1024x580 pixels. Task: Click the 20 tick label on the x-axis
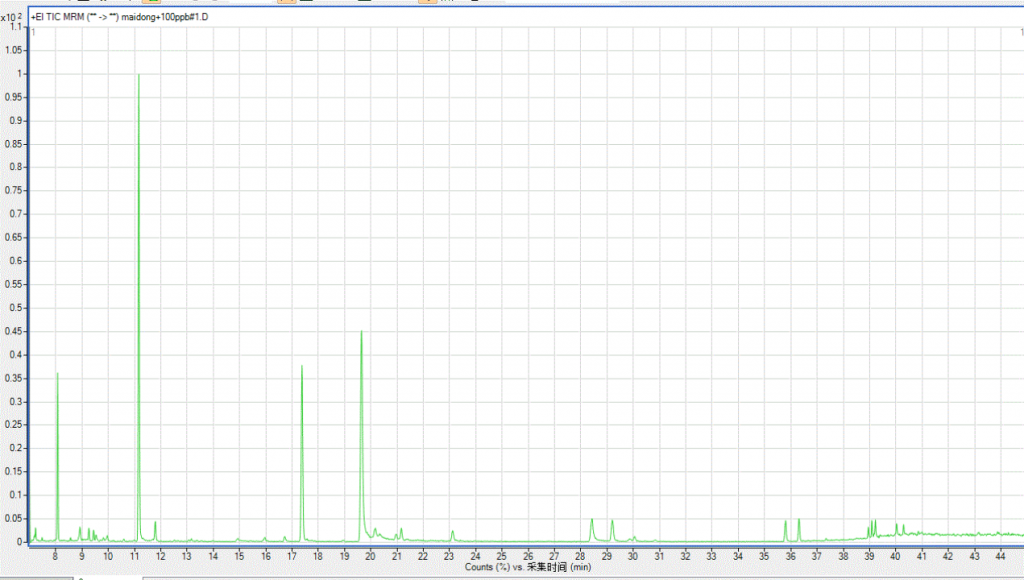coord(370,554)
